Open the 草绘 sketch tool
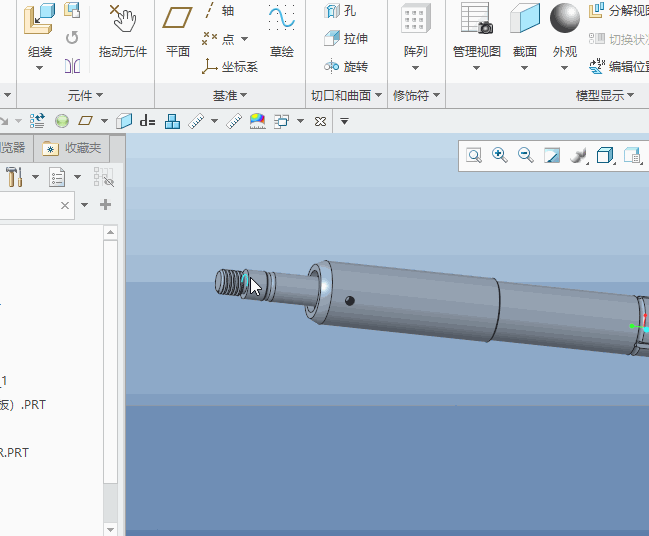Image resolution: width=649 pixels, height=536 pixels. [281, 31]
